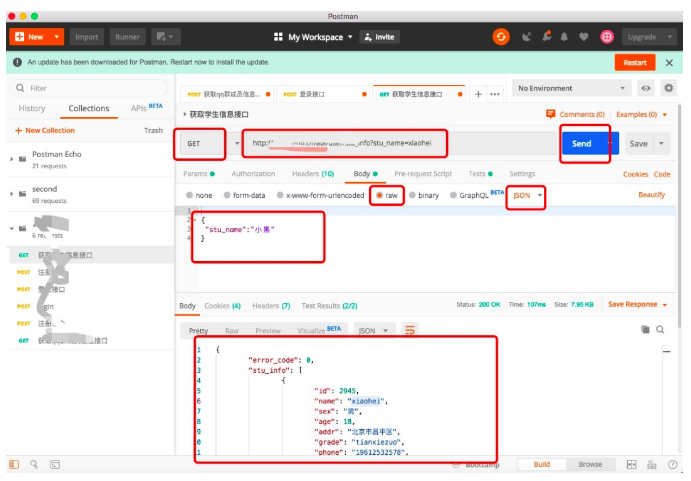Switch to Build mode

(542, 464)
